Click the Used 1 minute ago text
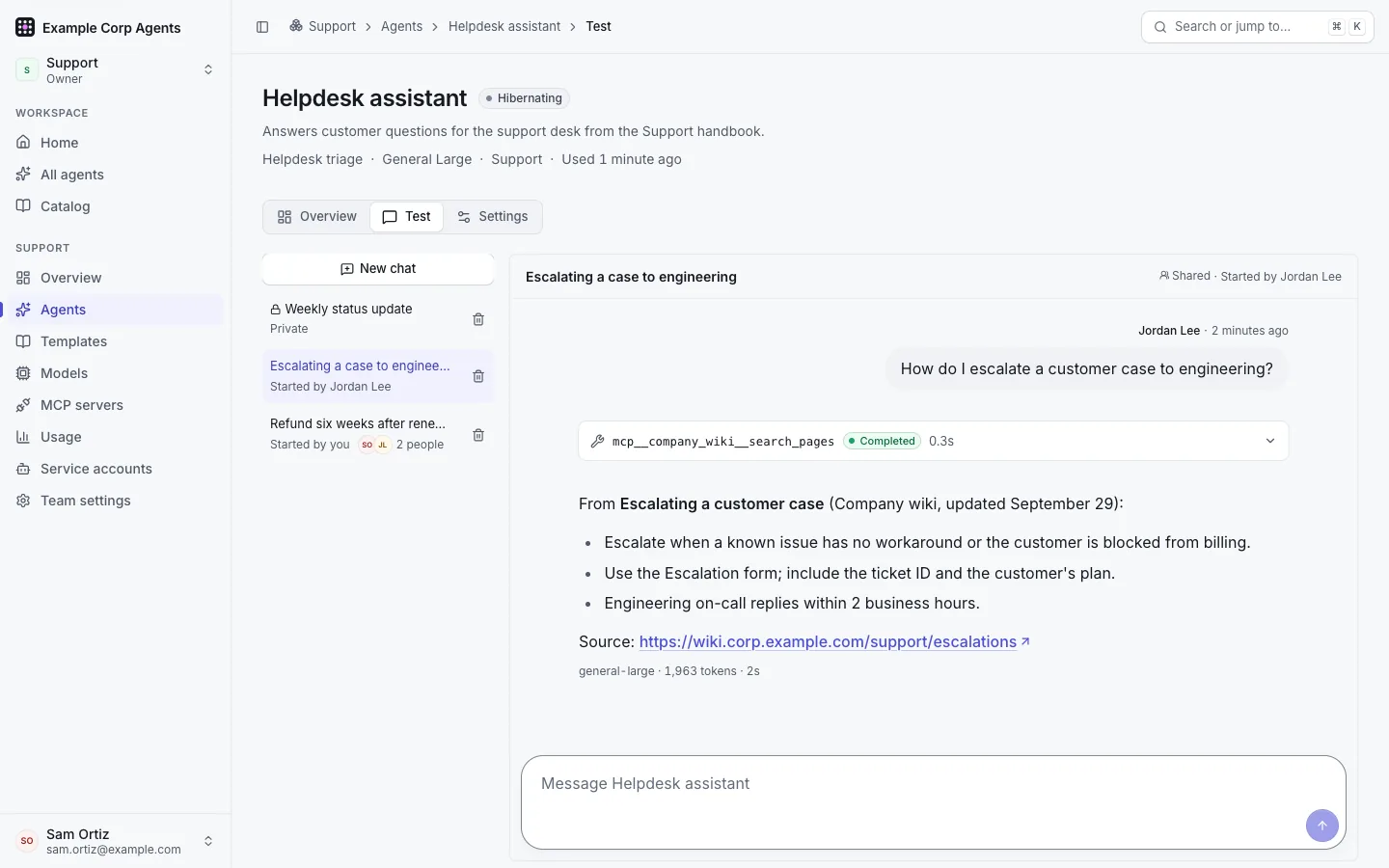The width and height of the screenshot is (1389, 868). click(621, 159)
